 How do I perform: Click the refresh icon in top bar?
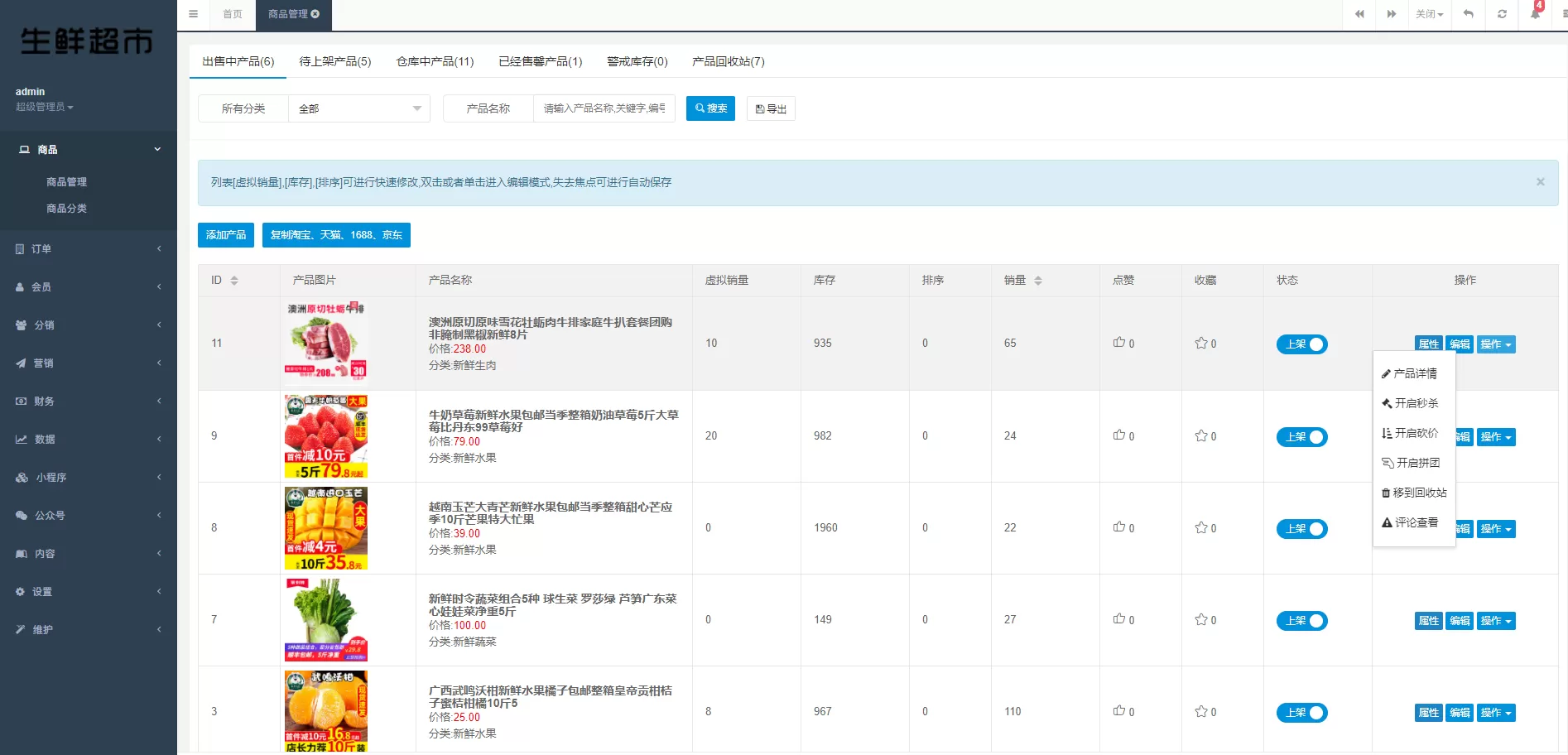tap(1502, 14)
